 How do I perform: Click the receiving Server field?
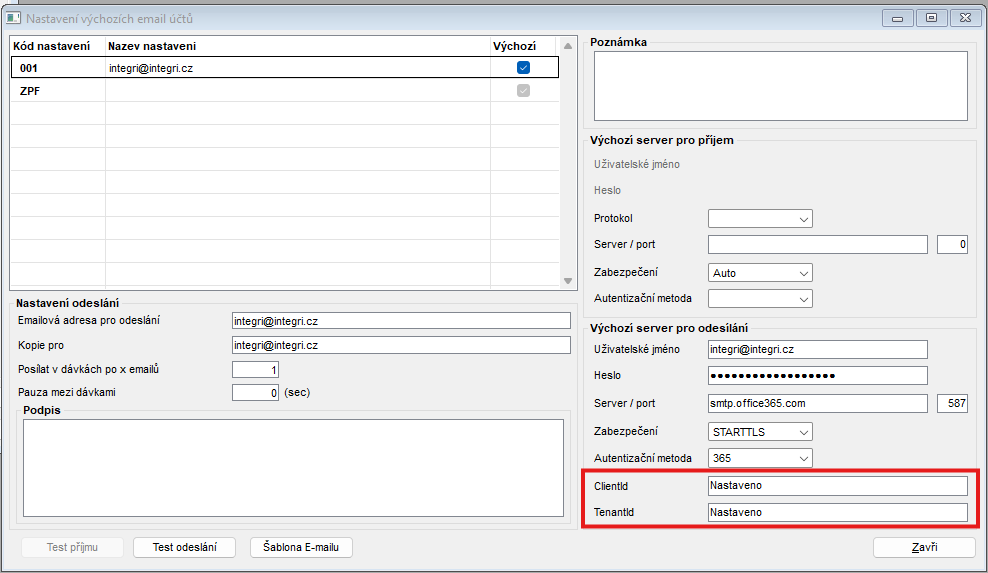[818, 245]
